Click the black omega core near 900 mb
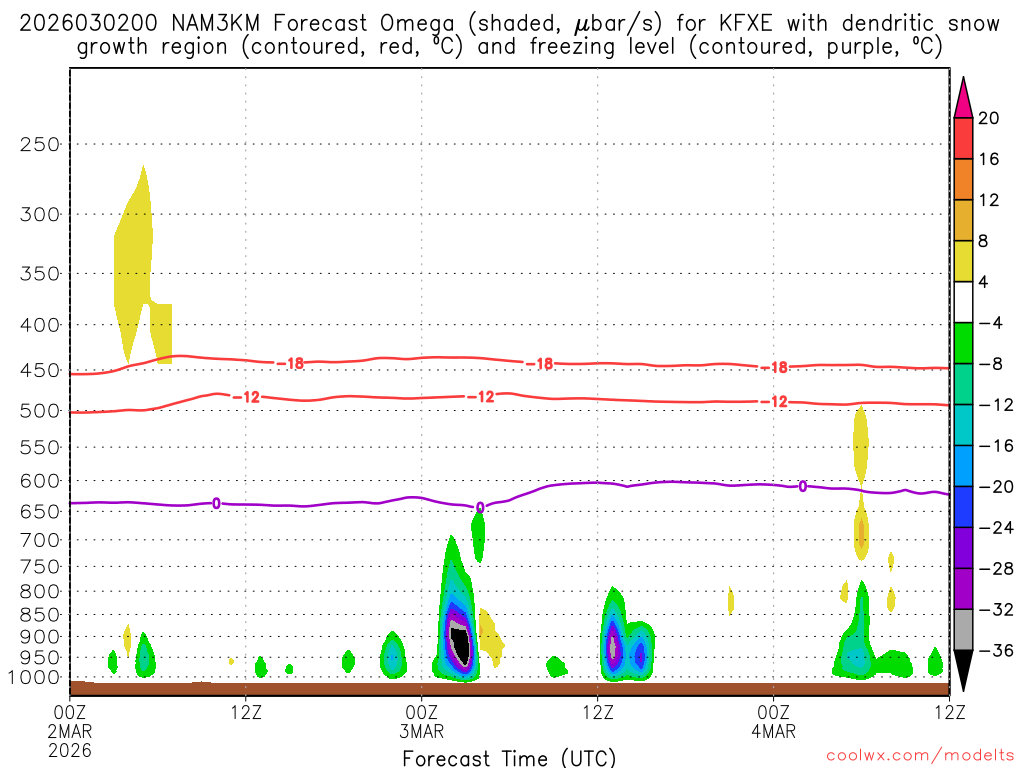The height and width of the screenshot is (768, 1024). [461, 645]
